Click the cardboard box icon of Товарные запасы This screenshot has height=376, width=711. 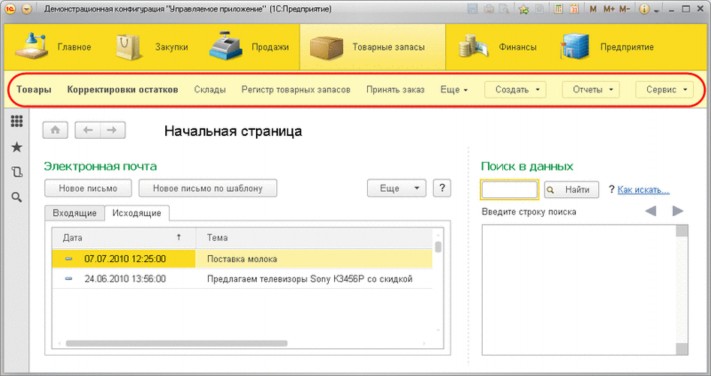point(326,48)
